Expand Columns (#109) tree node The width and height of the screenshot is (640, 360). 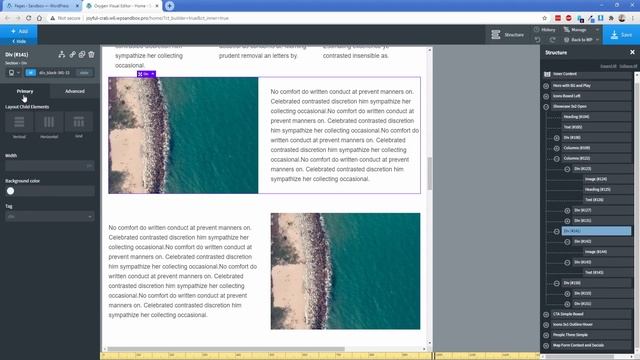(x=557, y=148)
